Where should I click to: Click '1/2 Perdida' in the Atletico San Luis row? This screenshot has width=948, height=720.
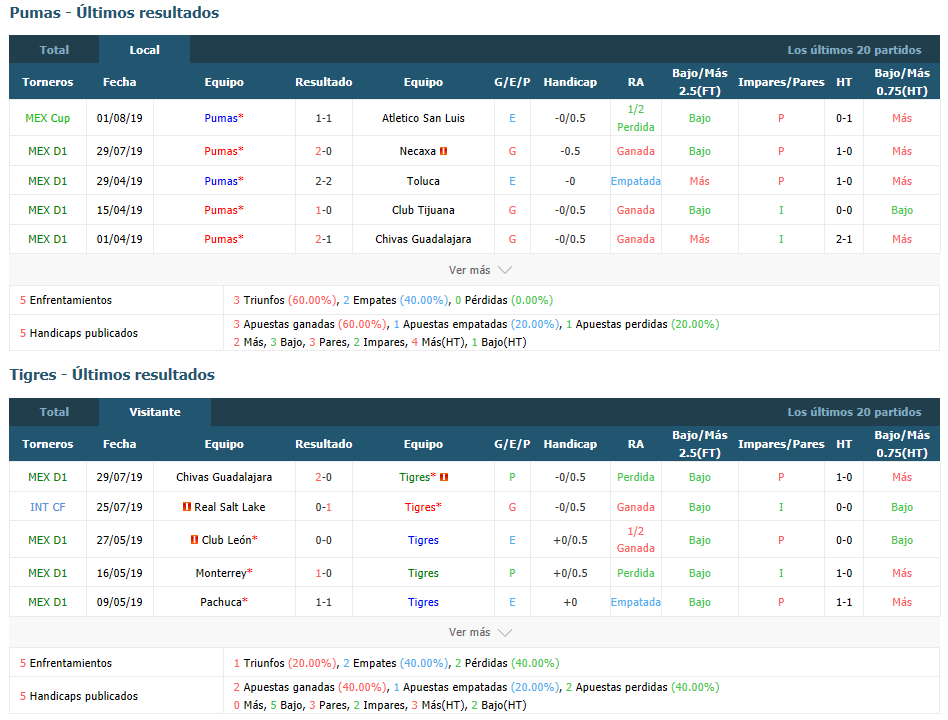point(635,118)
